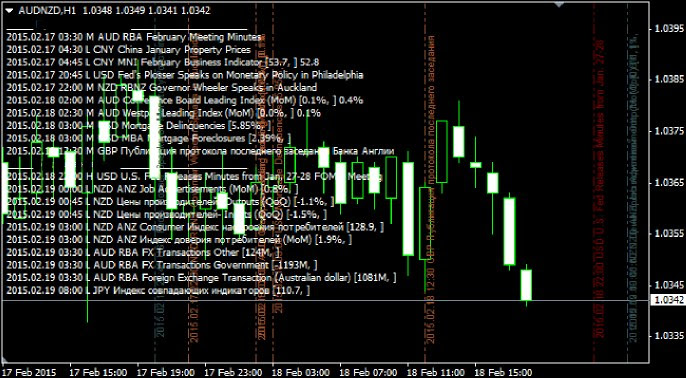
Task: Select NZD Цены производителей Inputs (QoQ) line
Action: click(167, 214)
